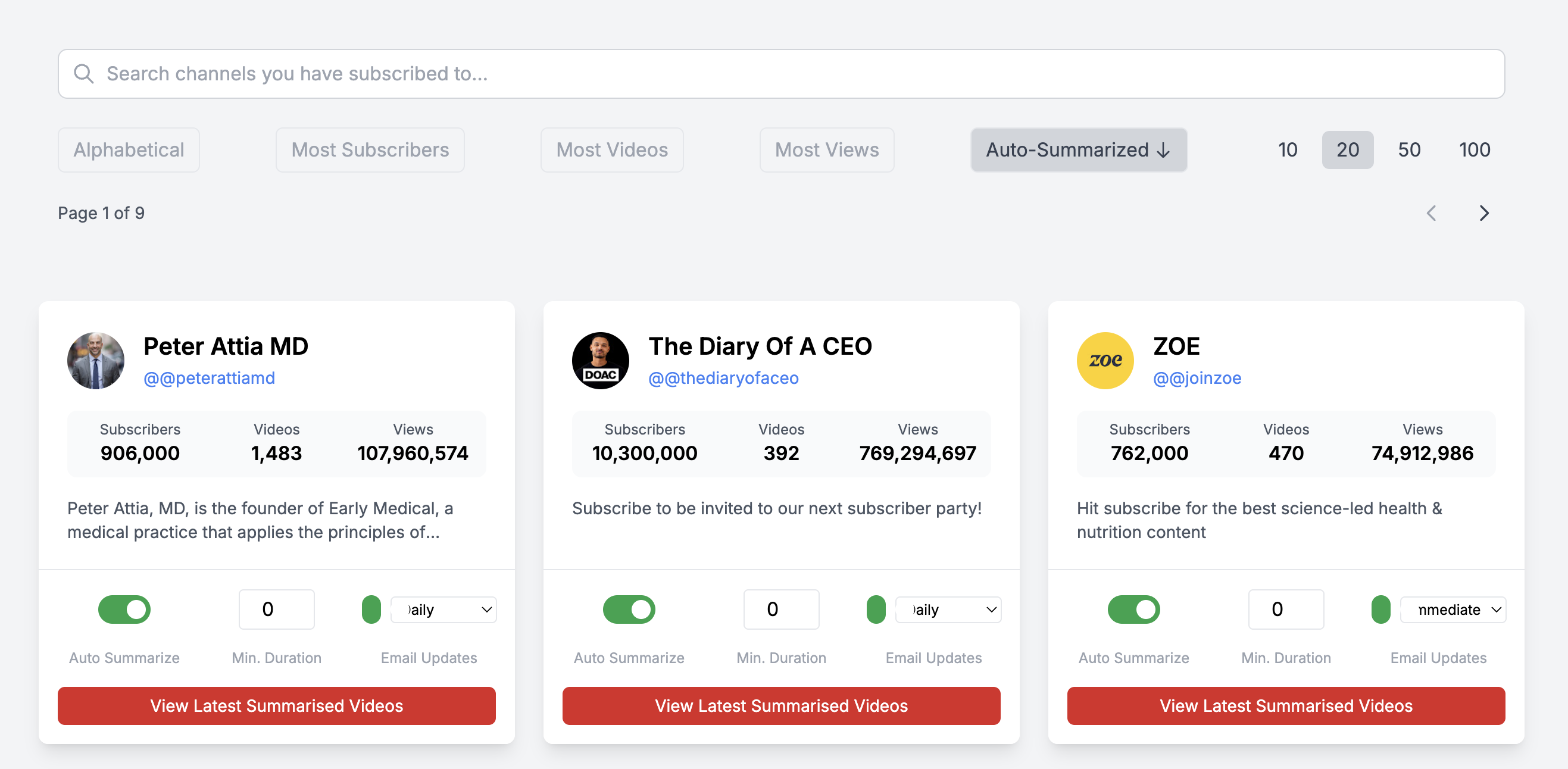Show 50 channels per page
The width and height of the screenshot is (1568, 769).
1408,149
